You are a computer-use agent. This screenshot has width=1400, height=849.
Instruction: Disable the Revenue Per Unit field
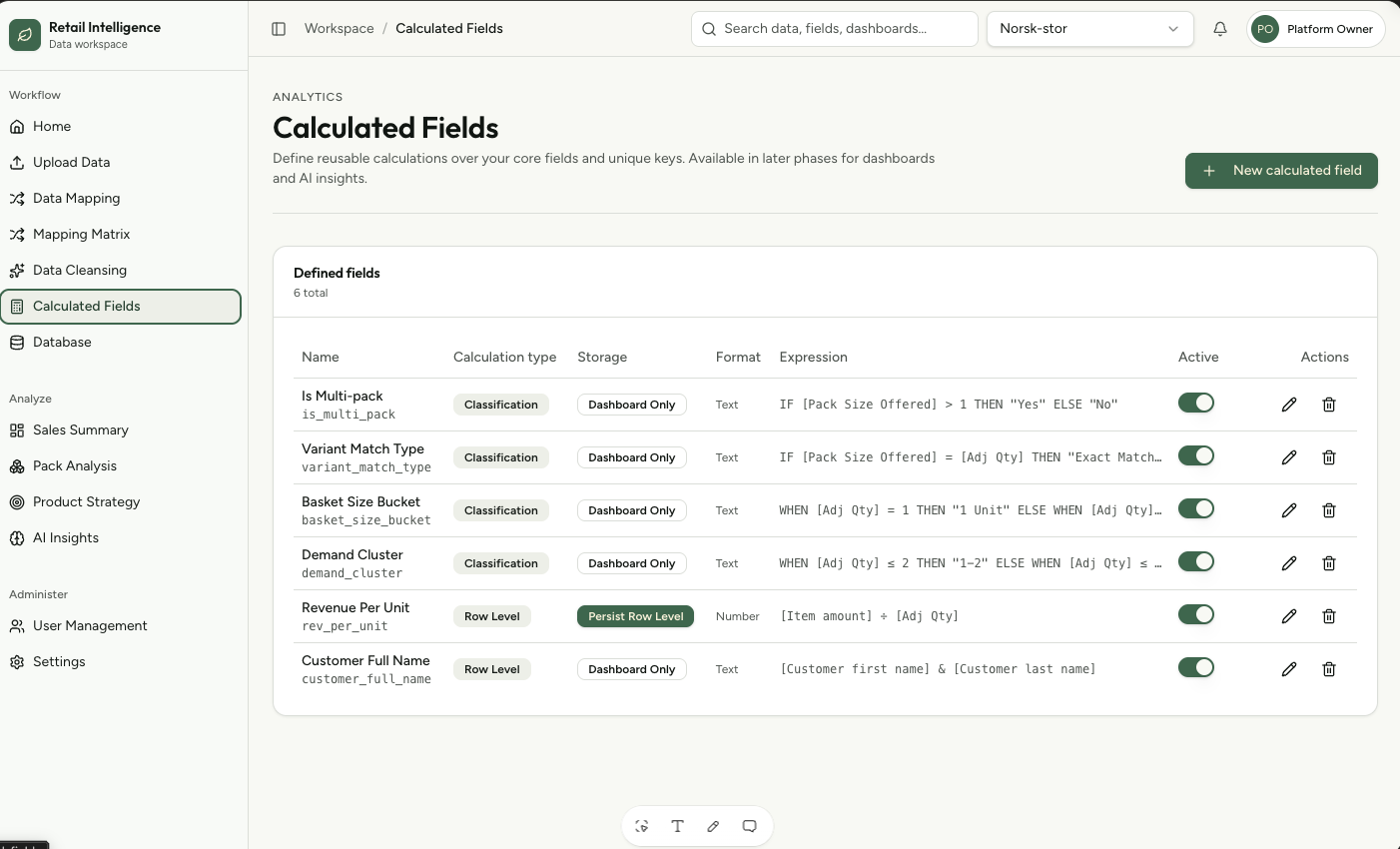[1196, 614]
